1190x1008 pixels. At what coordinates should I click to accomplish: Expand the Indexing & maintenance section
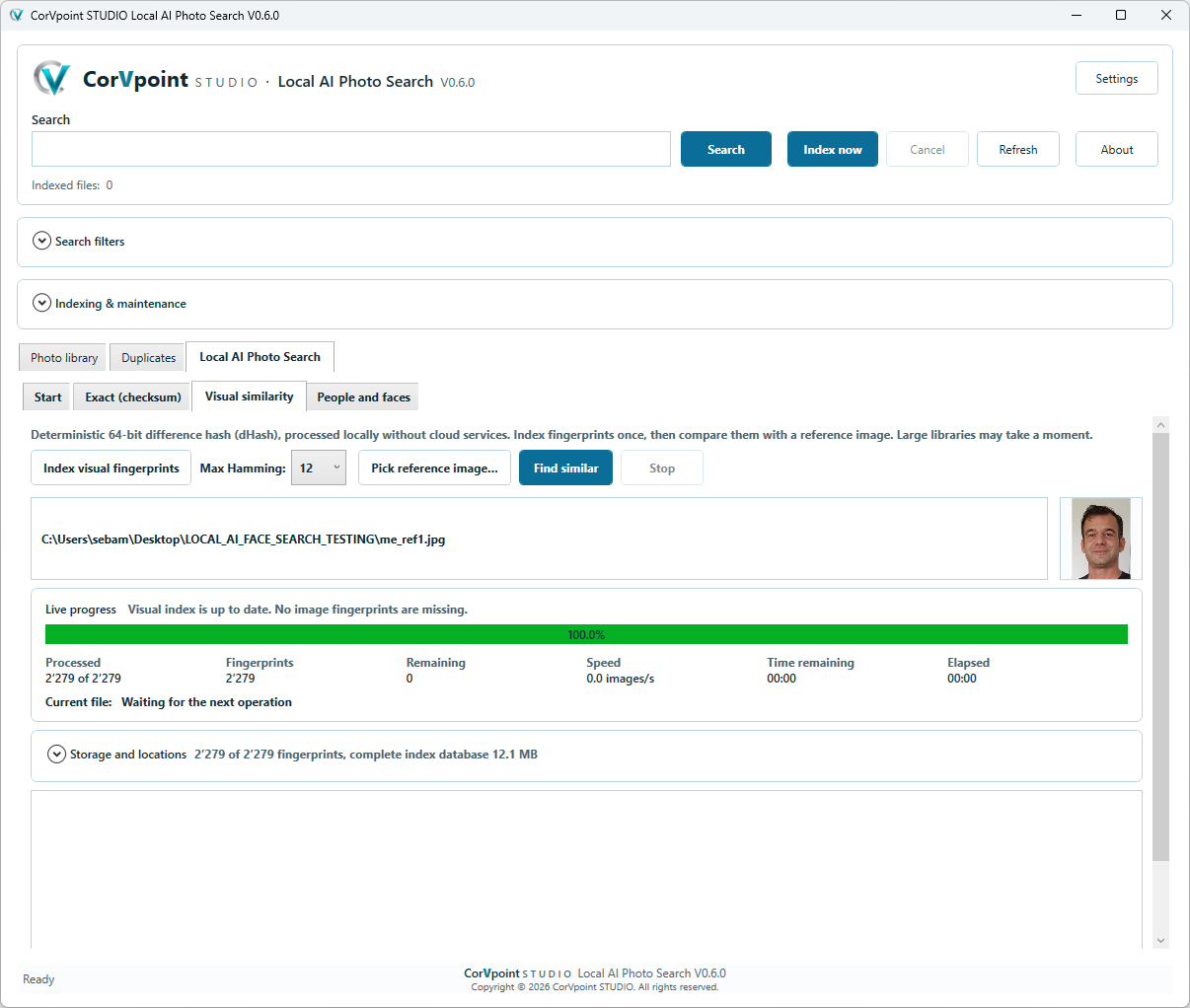coord(41,303)
